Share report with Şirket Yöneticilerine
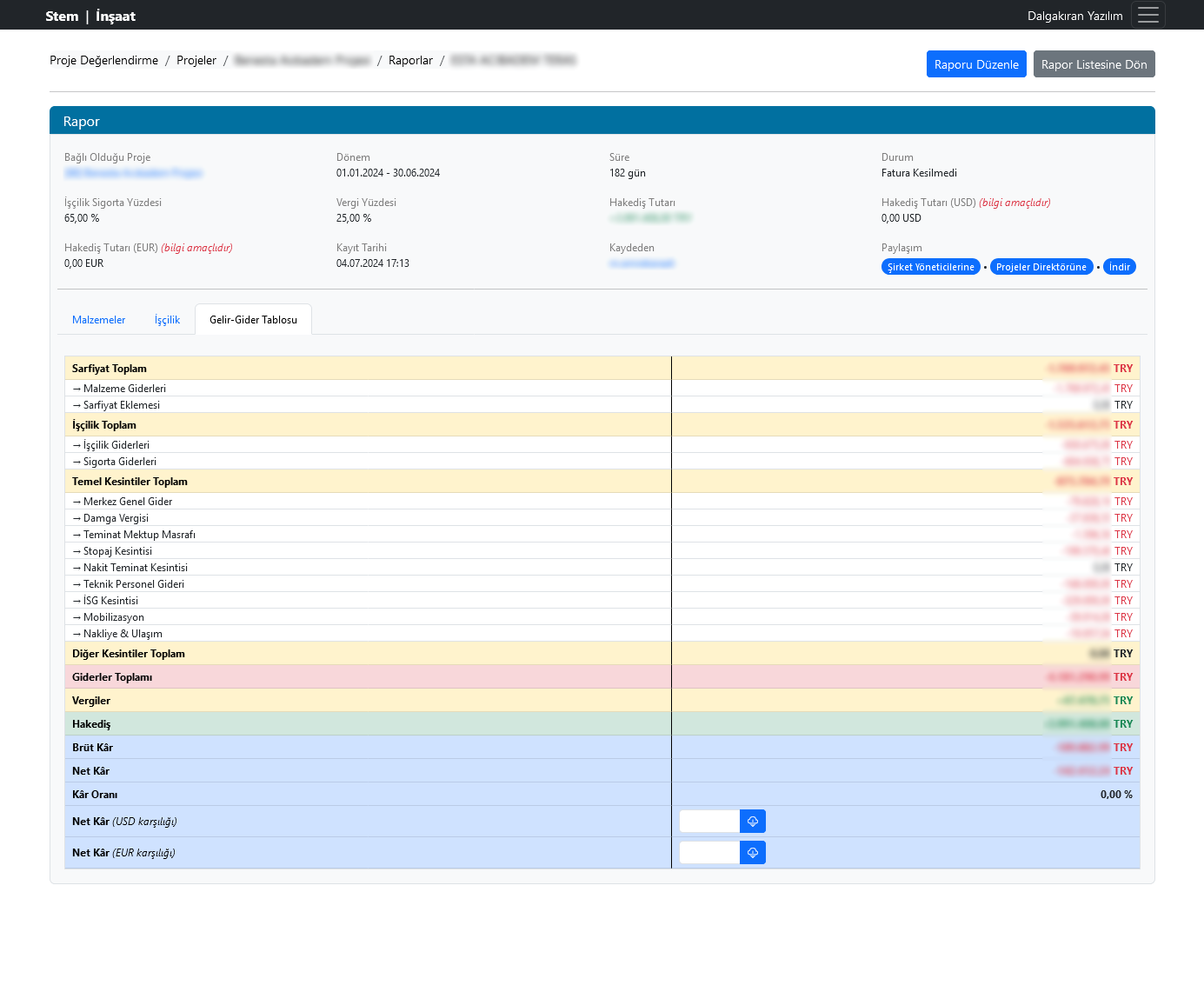1204x992 pixels. pos(930,267)
